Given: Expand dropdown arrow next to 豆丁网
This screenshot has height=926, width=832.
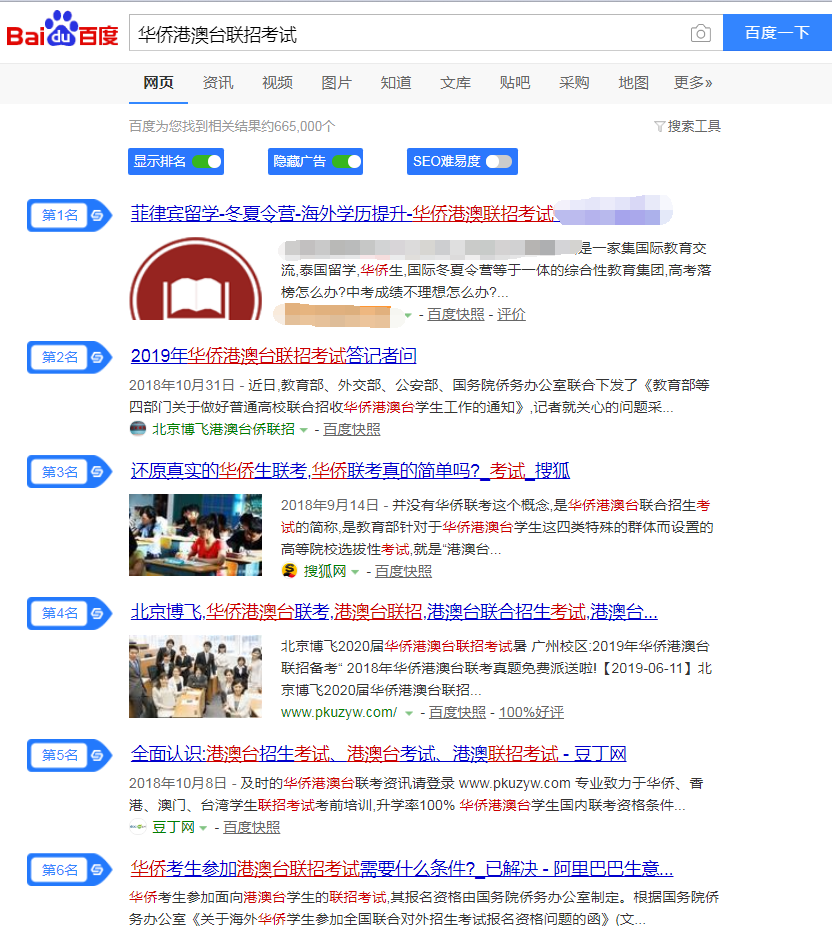Looking at the screenshot, I should click(203, 828).
